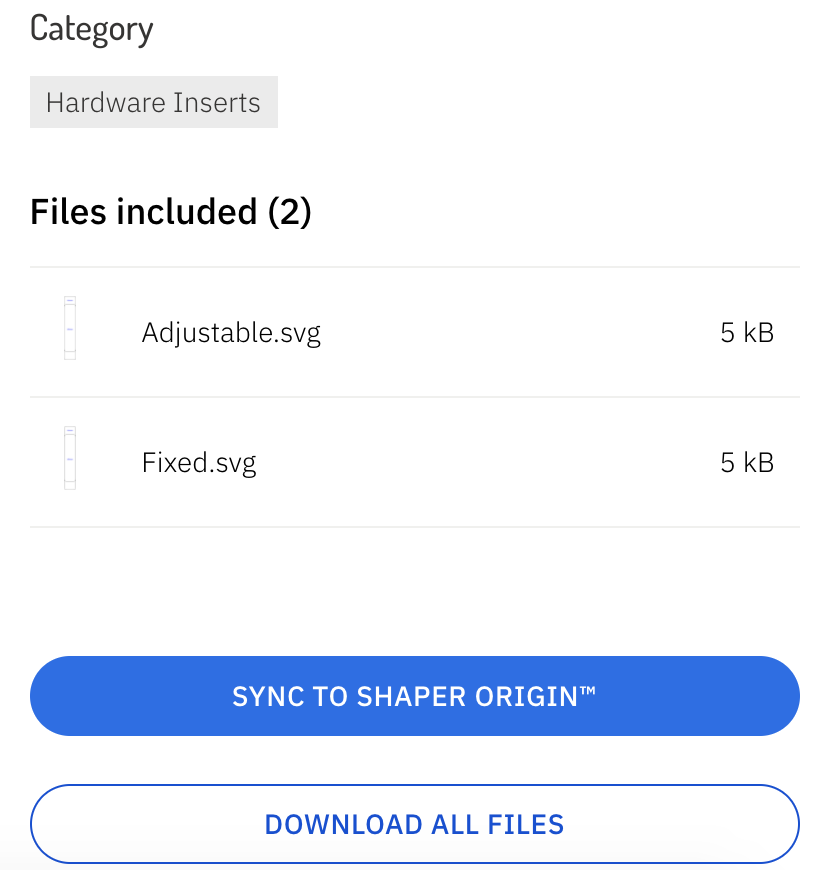Click the Category section label

(92, 29)
